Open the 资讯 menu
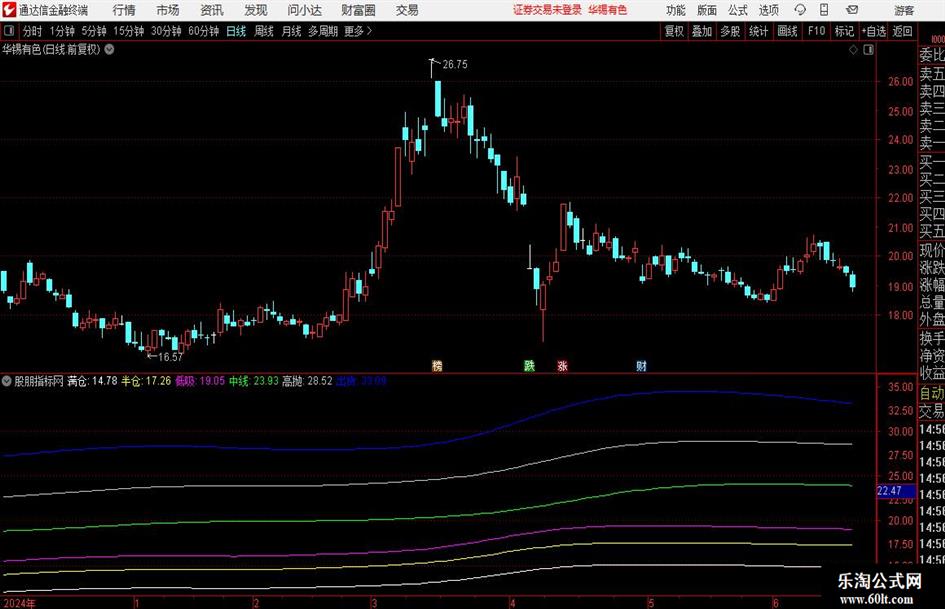Viewport: 945px width, 609px height. 212,10
